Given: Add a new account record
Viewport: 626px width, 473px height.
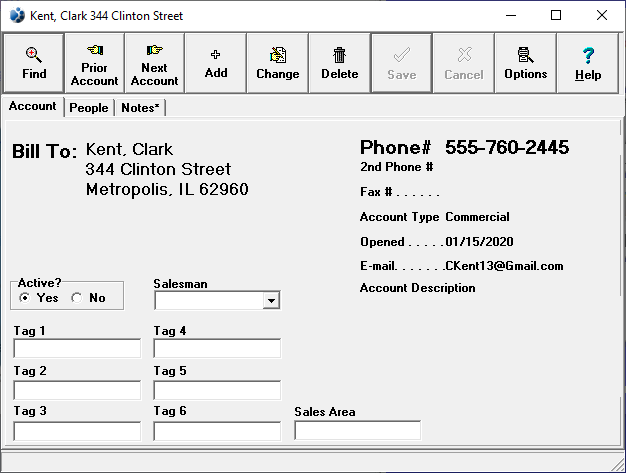Looking at the screenshot, I should pyautogui.click(x=216, y=63).
